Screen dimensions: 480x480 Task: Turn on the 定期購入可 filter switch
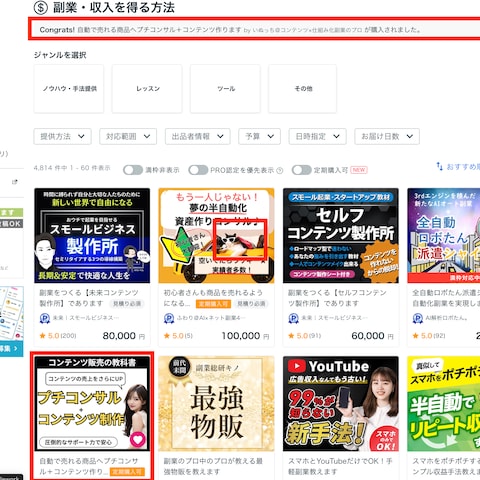[x=302, y=170]
